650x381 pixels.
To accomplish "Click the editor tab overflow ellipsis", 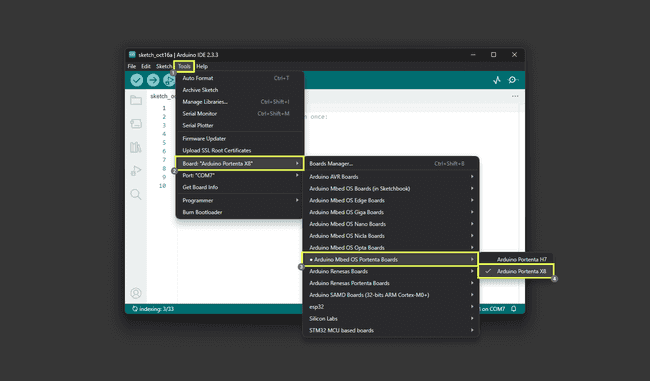I will pyautogui.click(x=515, y=96).
